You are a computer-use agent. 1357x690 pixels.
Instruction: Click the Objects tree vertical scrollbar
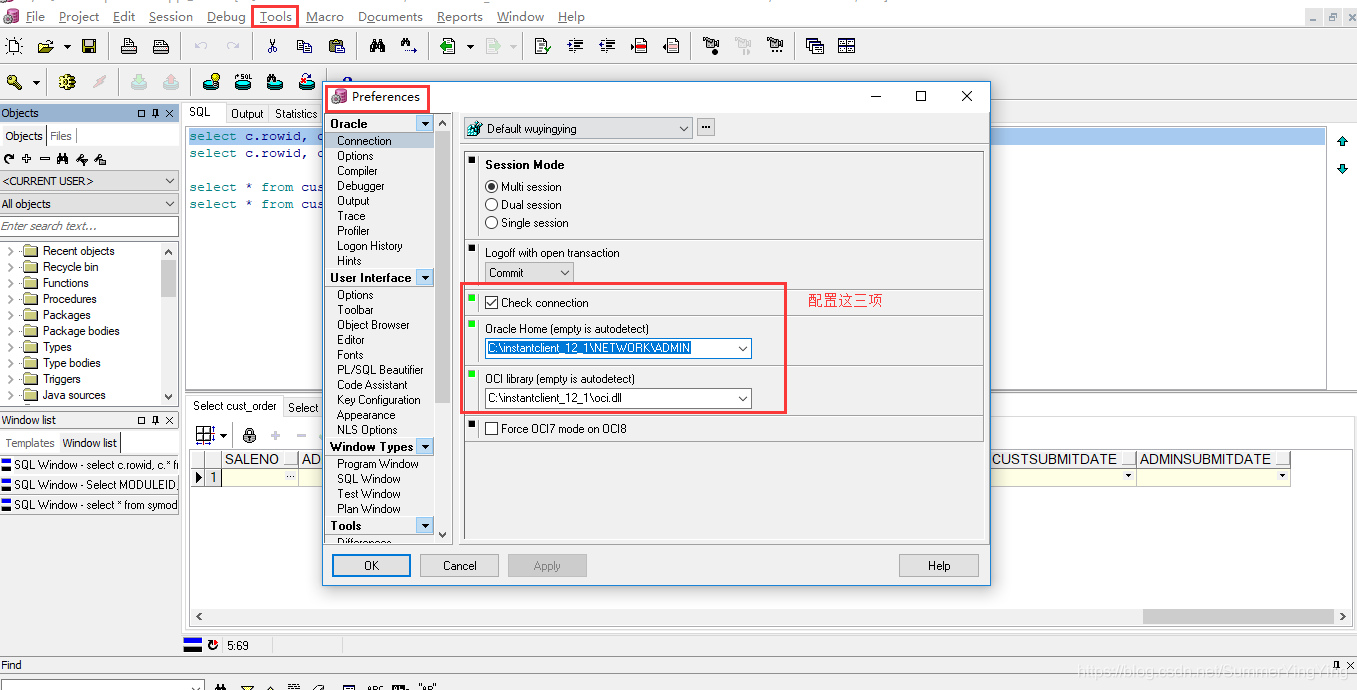coord(168,278)
